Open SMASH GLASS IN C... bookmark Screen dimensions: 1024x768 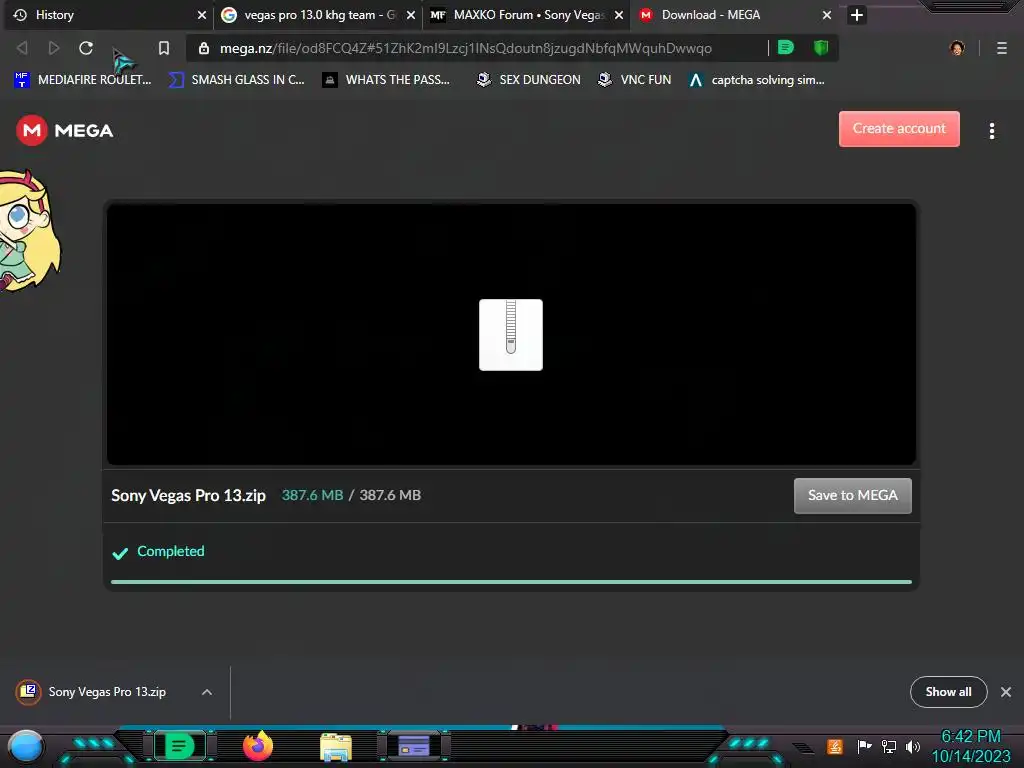[x=236, y=80]
